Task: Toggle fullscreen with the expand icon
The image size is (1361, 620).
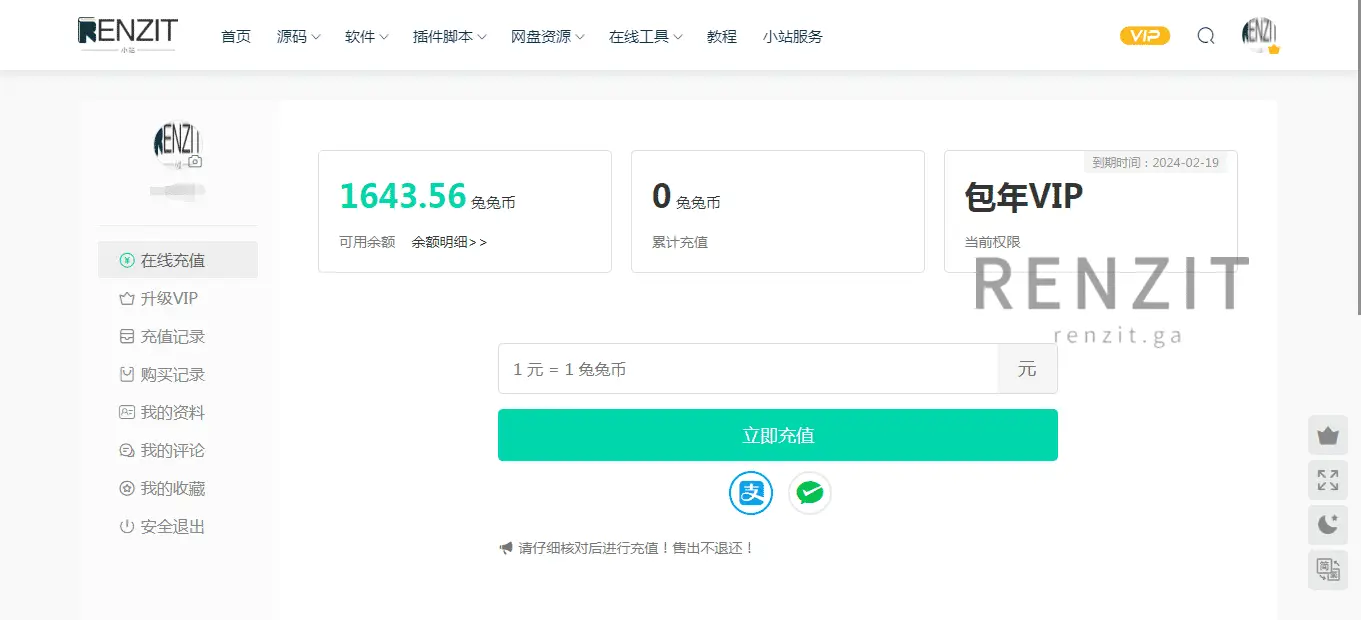Action: (1327, 480)
